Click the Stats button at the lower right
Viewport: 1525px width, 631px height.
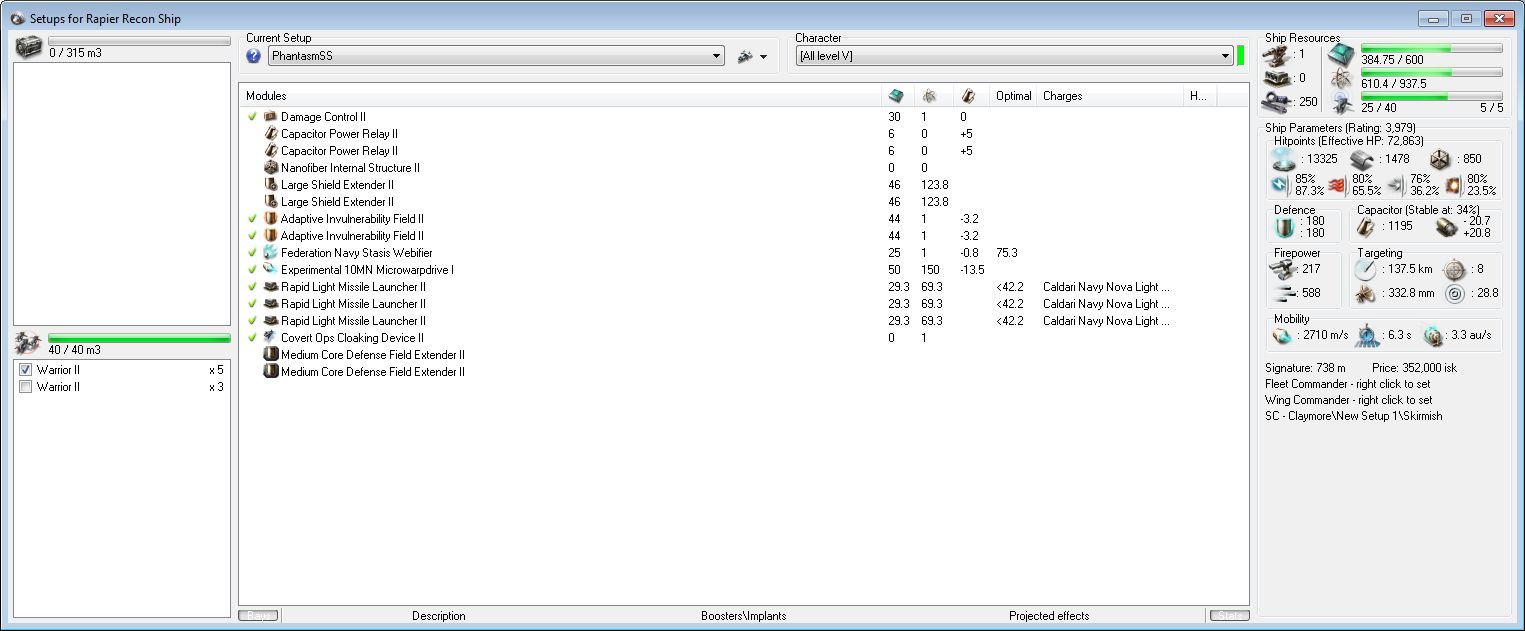pos(1229,616)
